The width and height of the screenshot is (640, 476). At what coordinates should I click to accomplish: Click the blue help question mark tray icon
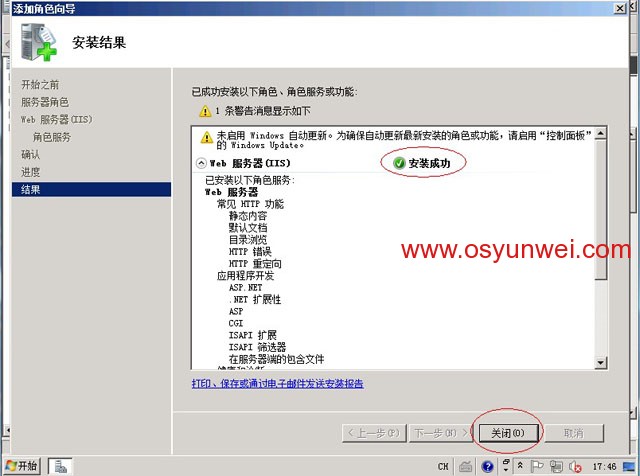pyautogui.click(x=487, y=466)
